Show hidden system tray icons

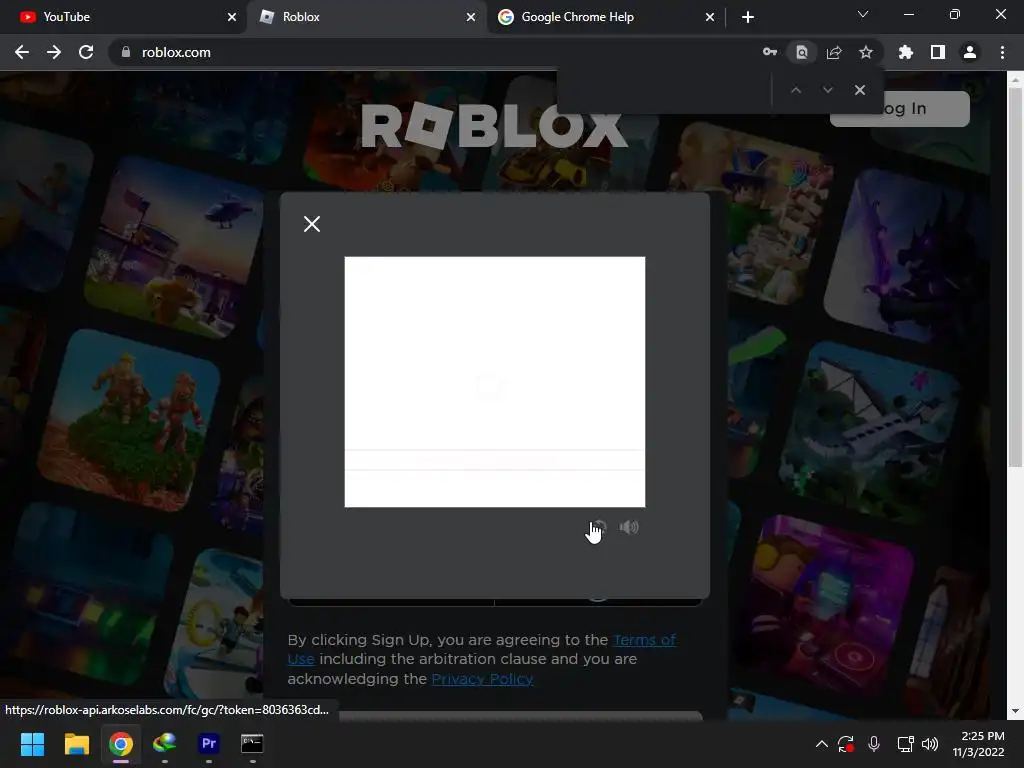pyautogui.click(x=822, y=744)
